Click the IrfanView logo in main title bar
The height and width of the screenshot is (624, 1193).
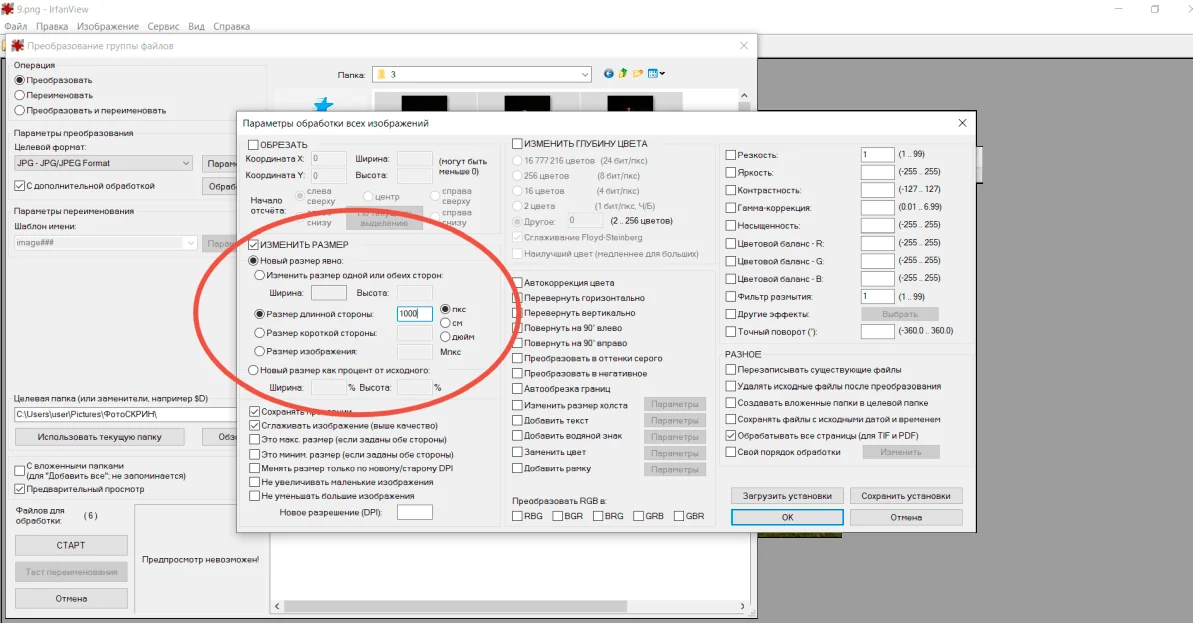point(8,9)
